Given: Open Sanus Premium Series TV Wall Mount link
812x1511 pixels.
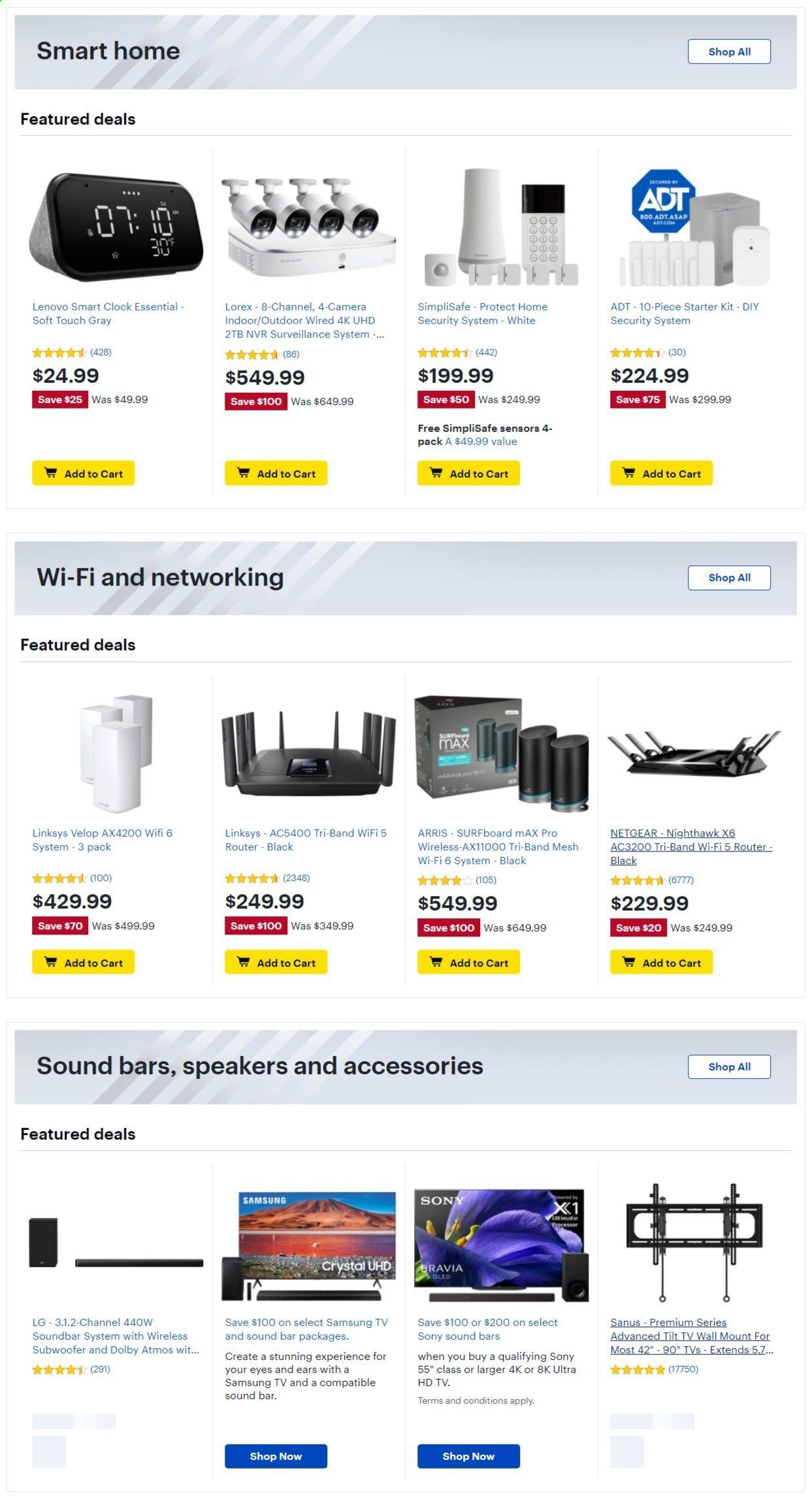Looking at the screenshot, I should 691,1336.
